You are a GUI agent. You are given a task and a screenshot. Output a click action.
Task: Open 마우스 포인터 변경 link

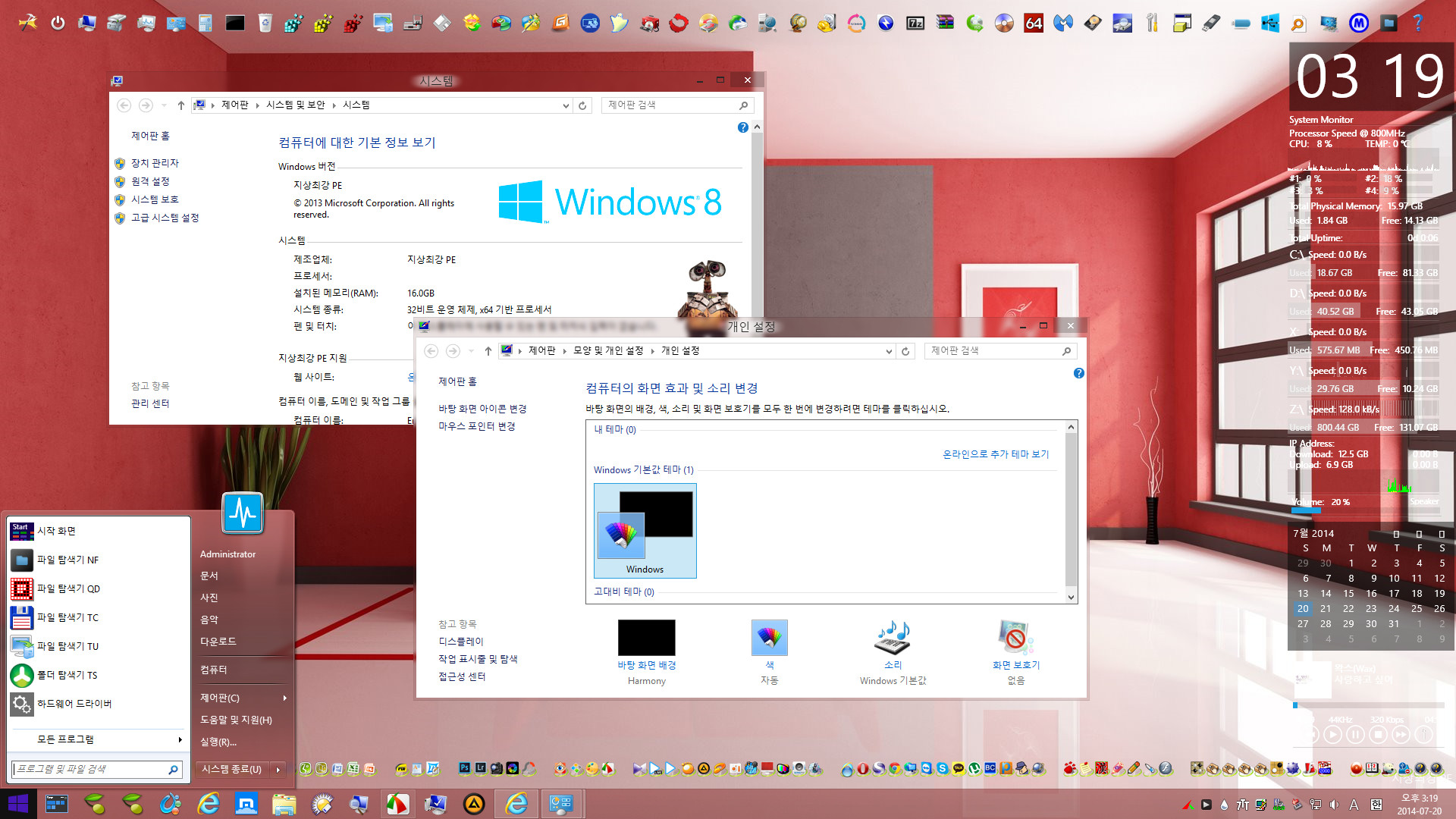point(477,426)
